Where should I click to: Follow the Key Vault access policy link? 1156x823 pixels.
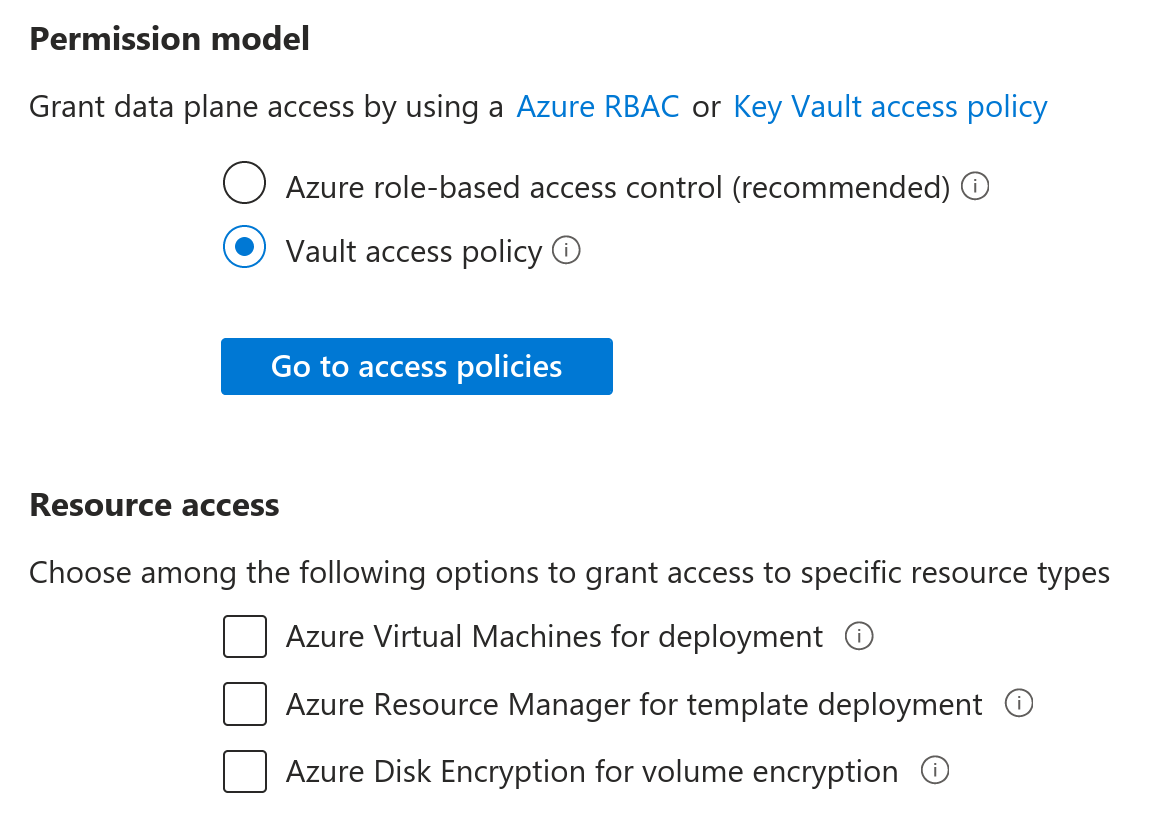[890, 107]
